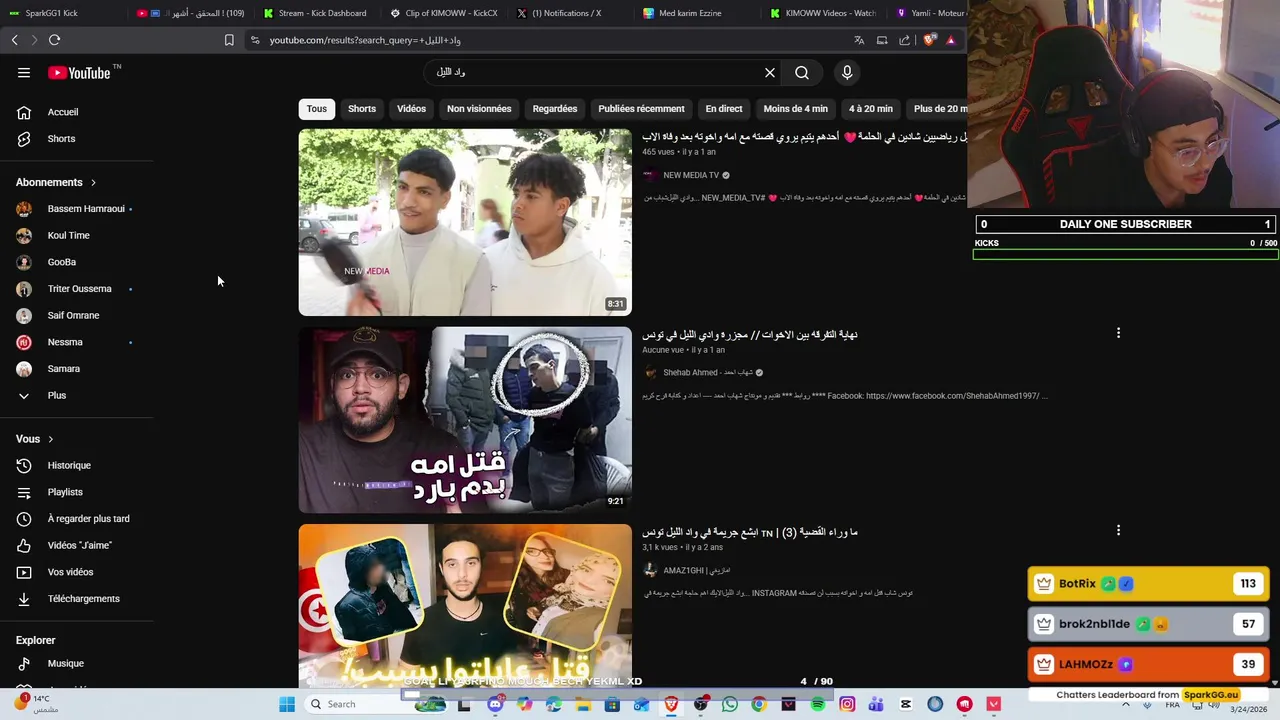The width and height of the screenshot is (1280, 720).
Task: Switch to KIMOWW Videos tab
Action: point(822,13)
